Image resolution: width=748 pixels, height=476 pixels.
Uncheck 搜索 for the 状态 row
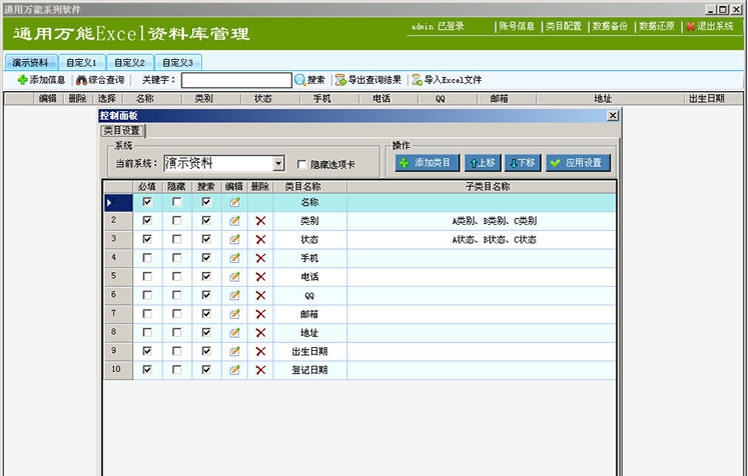coord(206,239)
